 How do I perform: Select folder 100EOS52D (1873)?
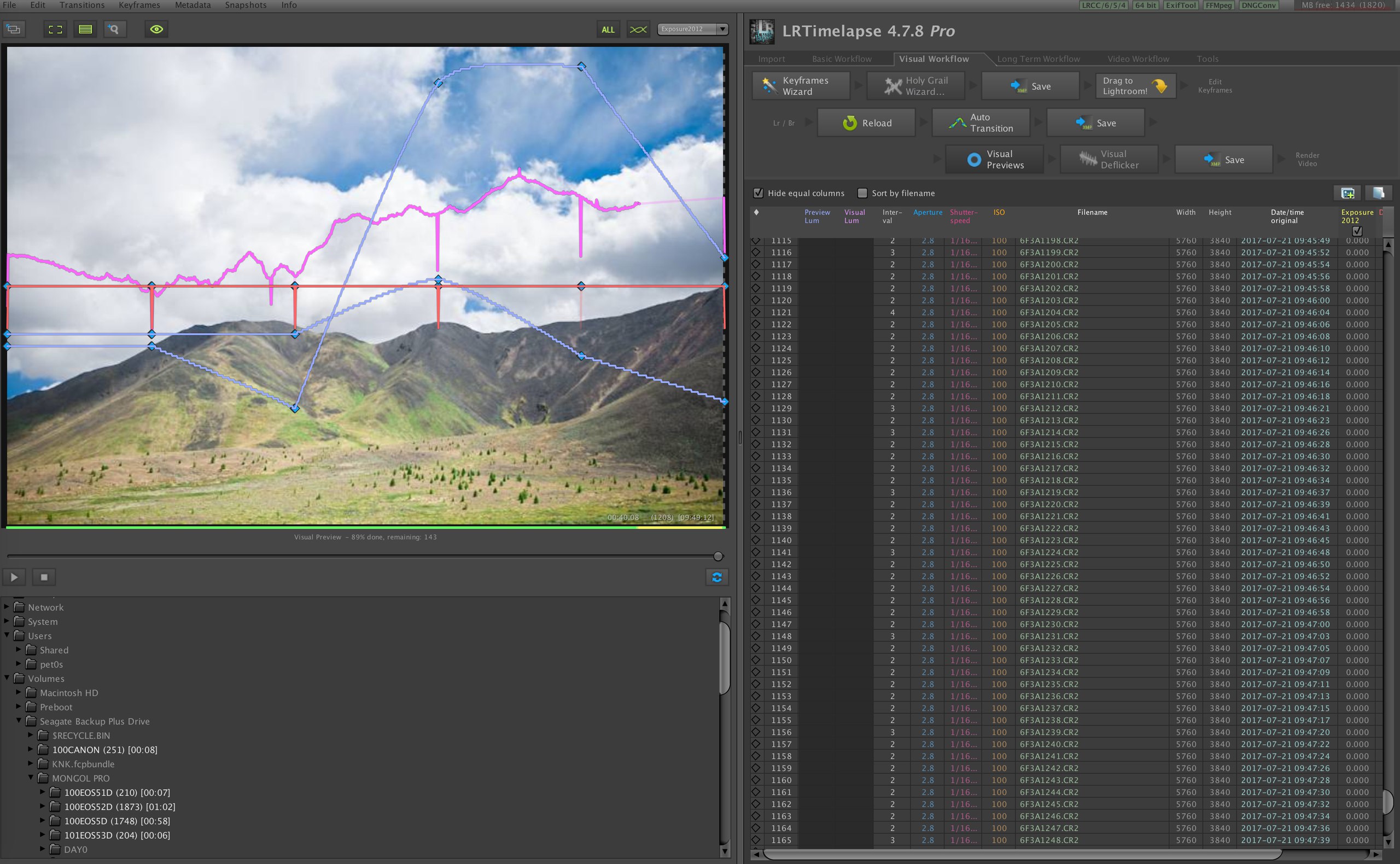(x=119, y=807)
